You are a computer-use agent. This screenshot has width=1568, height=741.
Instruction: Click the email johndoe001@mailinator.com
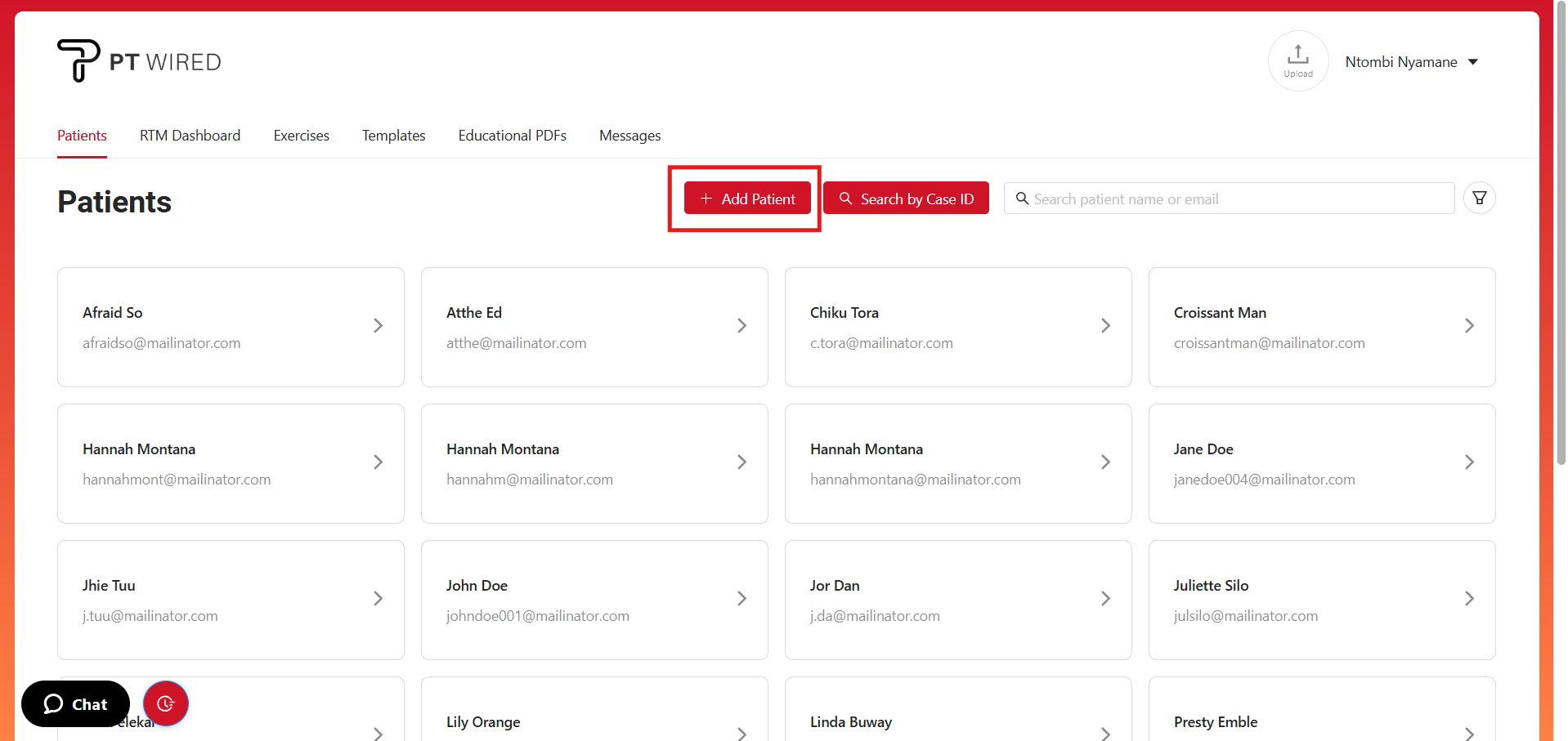538,616
